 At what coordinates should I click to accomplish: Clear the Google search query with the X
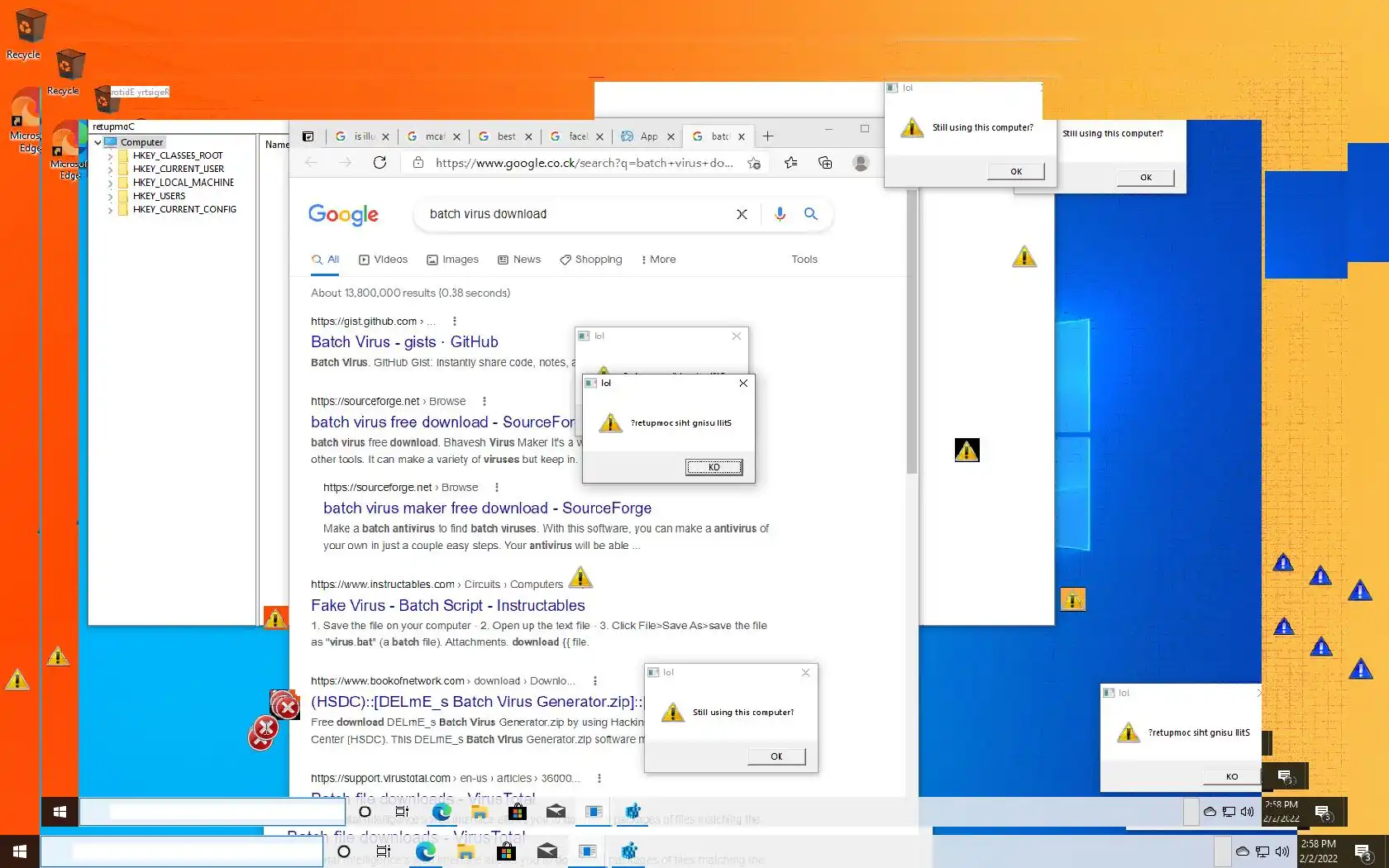tap(742, 214)
